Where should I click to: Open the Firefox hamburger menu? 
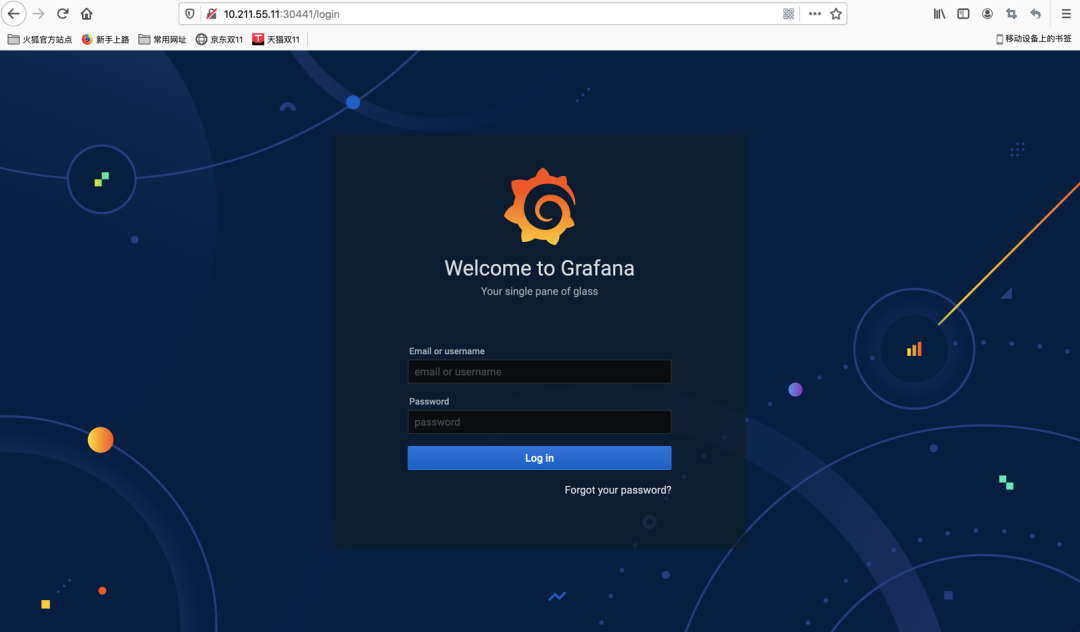(x=1066, y=14)
